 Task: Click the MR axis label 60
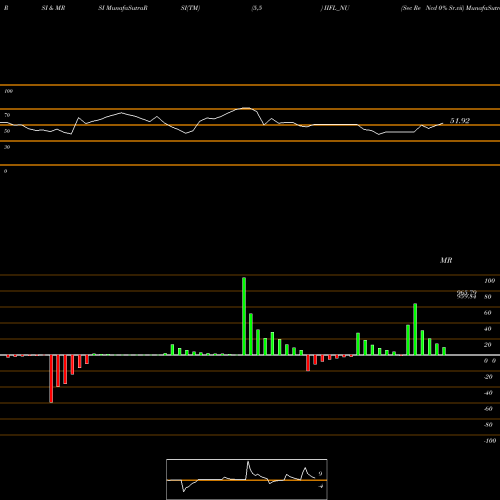[488, 313]
